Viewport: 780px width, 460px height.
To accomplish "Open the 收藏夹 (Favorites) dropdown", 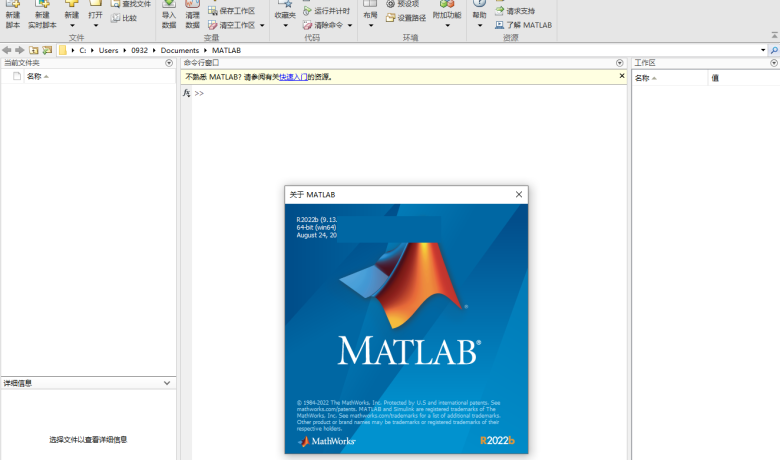I will click(x=285, y=26).
